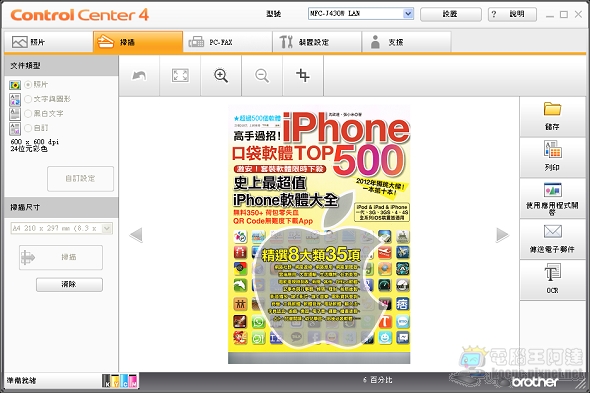590x393 pixels.
Task: Switch to the Scan (掃描) tab
Action: 138,42
